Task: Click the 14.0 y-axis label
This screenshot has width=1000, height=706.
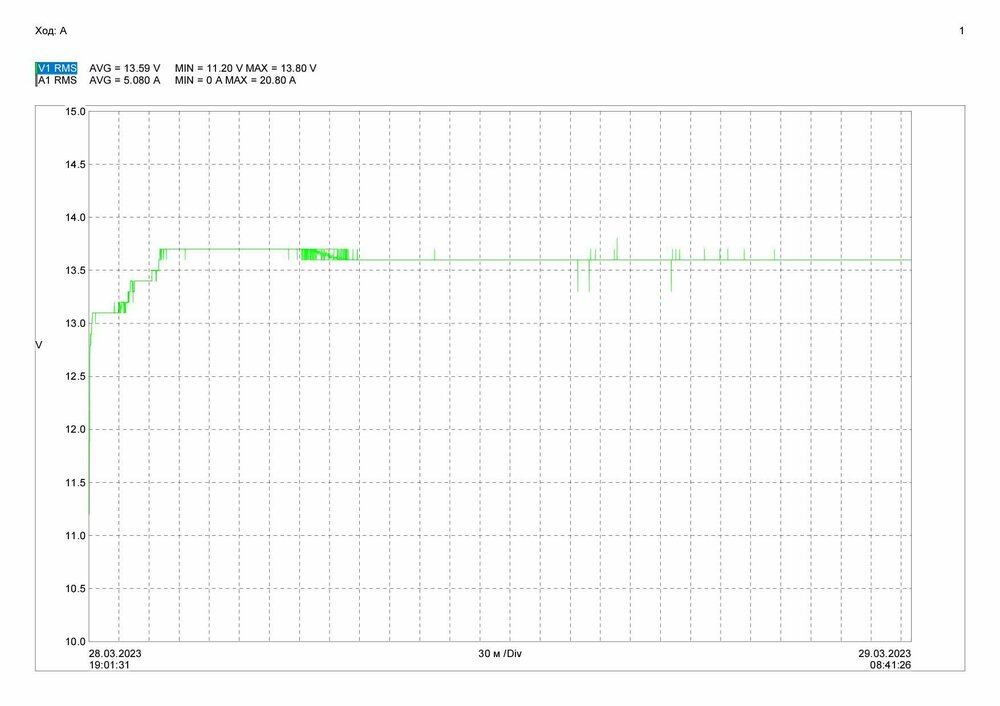Action: point(75,217)
